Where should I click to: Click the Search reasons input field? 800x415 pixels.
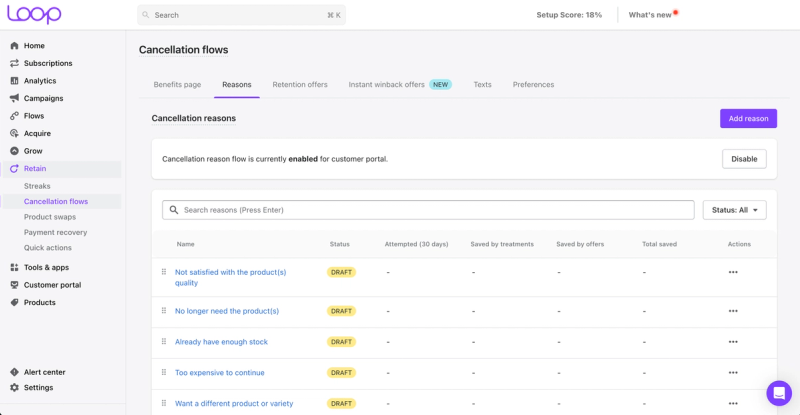click(428, 210)
